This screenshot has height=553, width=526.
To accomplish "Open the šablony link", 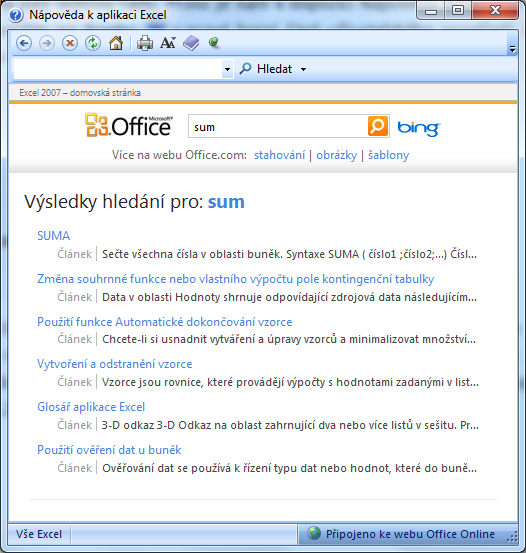I will pos(388,155).
